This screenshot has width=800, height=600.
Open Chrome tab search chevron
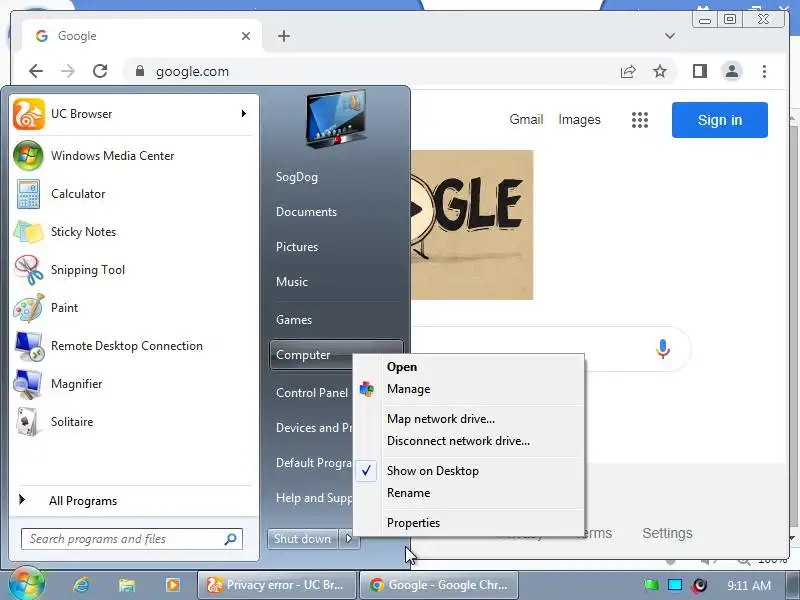click(x=670, y=36)
